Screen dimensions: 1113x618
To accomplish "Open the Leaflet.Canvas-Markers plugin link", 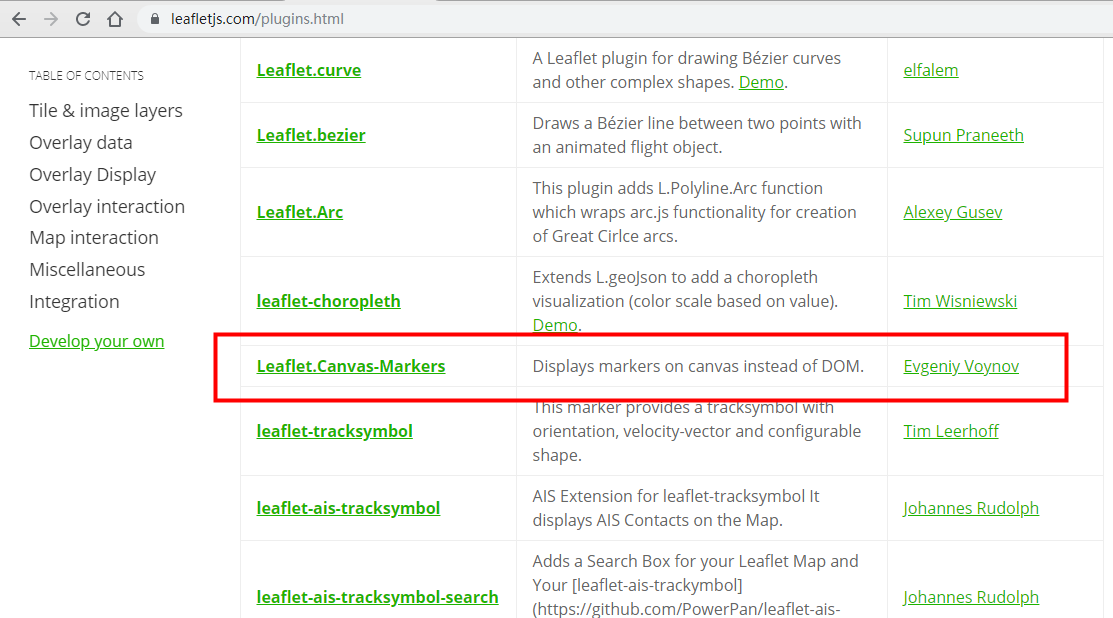I will (351, 366).
